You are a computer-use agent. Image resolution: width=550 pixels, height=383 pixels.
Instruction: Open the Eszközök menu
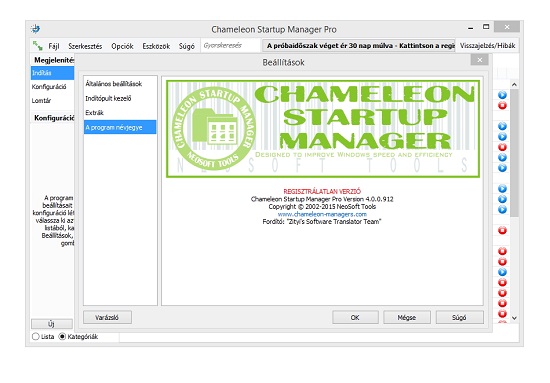coord(156,46)
